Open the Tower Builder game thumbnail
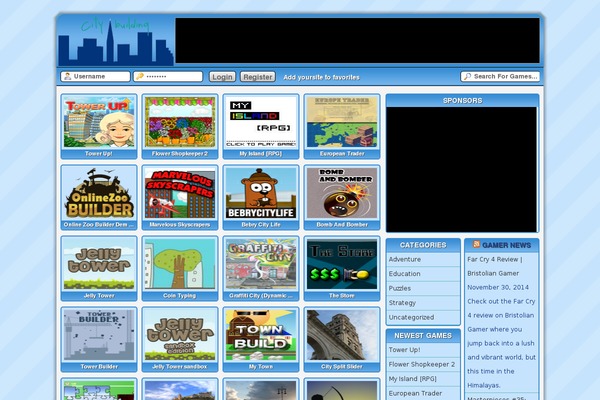Screen dimensions: 600x400 point(99,335)
